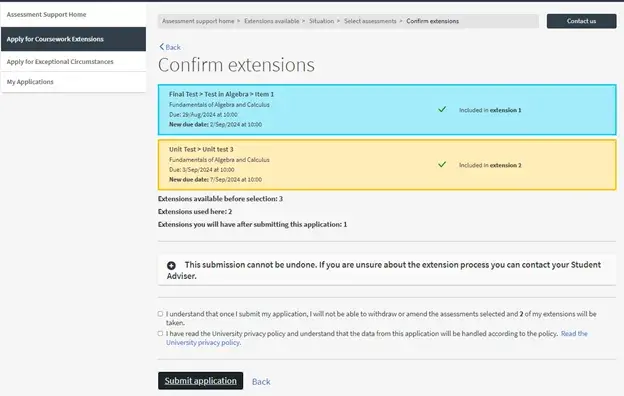The width and height of the screenshot is (624, 396).
Task: Click the Confirm extensions heading
Action: pos(236,65)
